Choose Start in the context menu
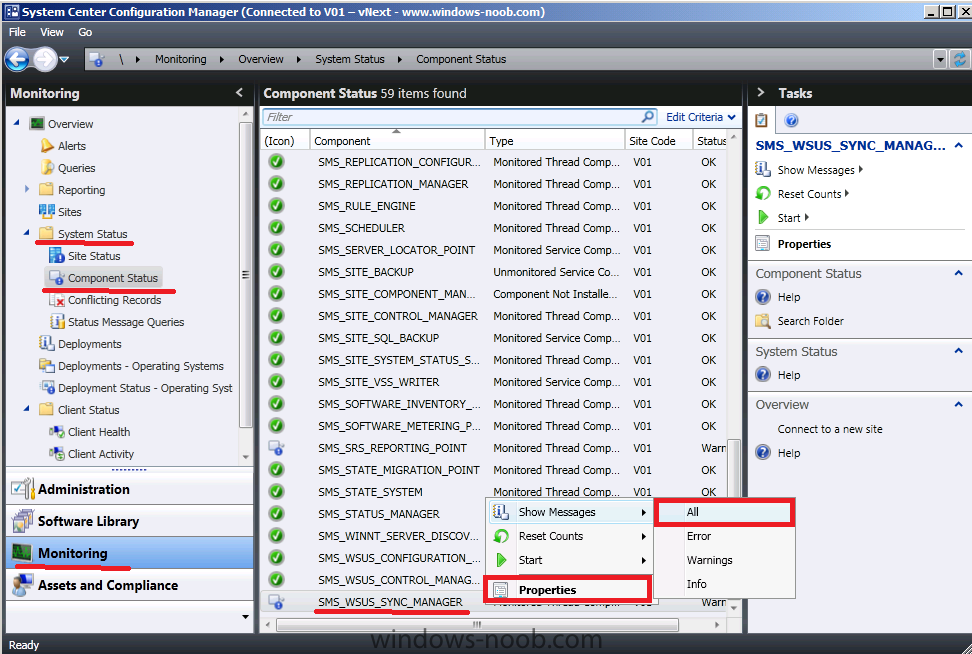The height and width of the screenshot is (654, 972). tap(569, 560)
